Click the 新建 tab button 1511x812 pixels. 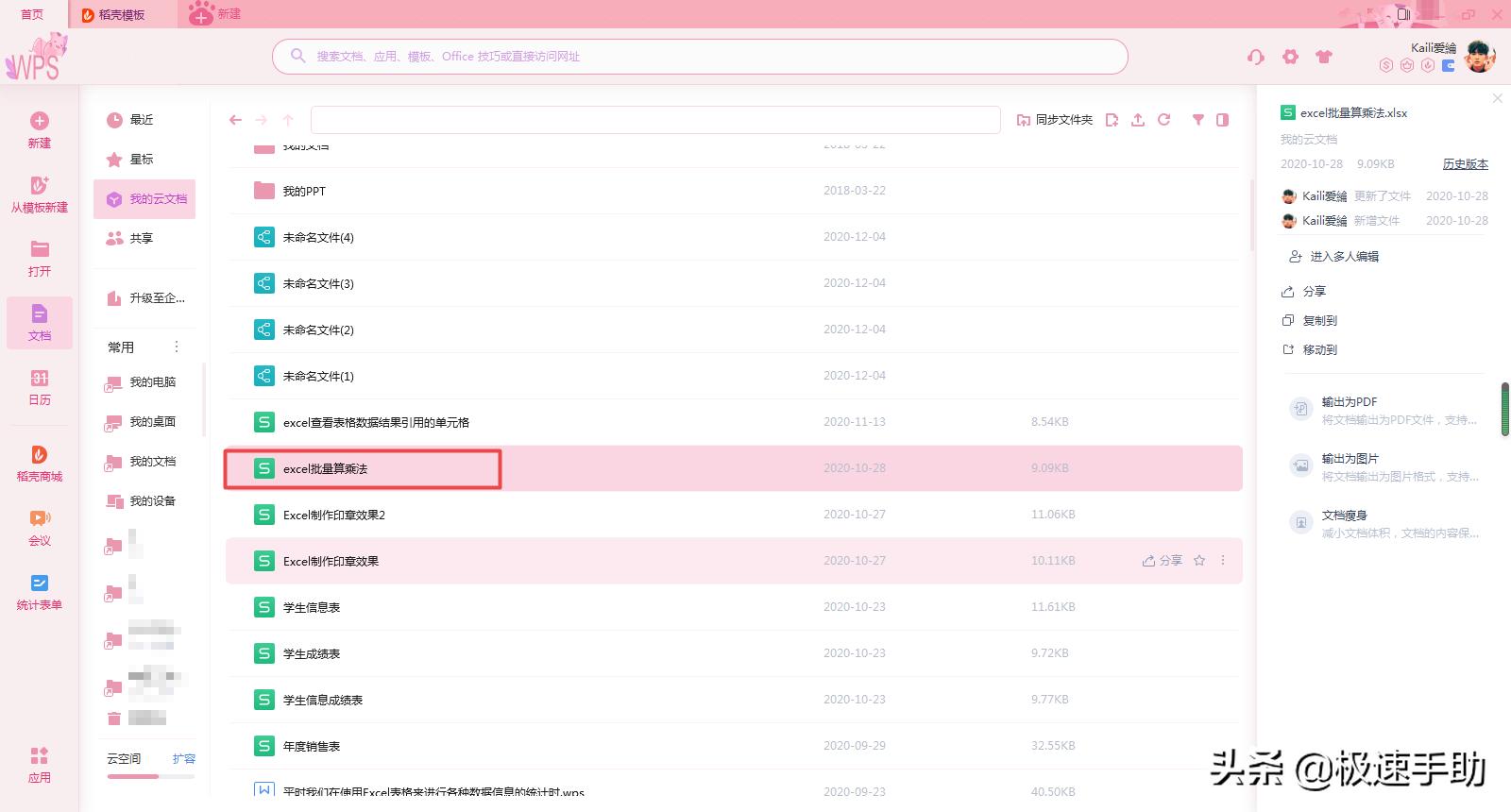click(x=215, y=14)
